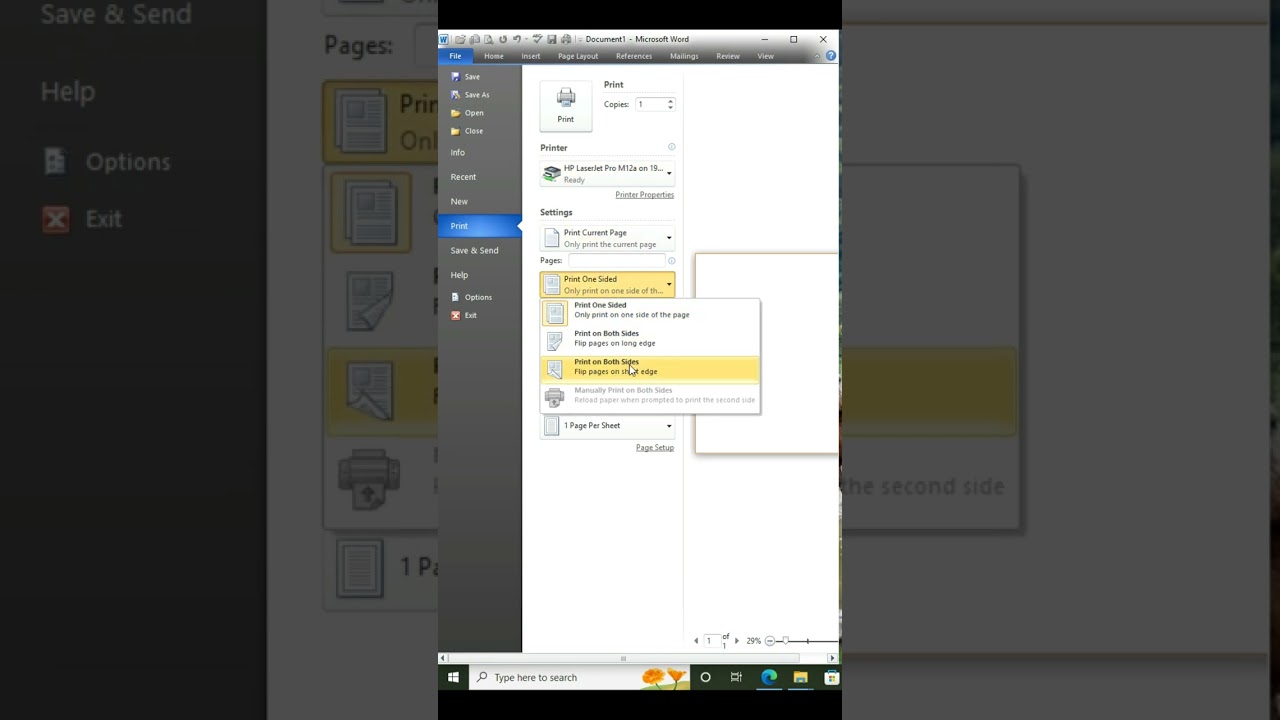
Task: Open the Page Setup link
Action: point(655,448)
